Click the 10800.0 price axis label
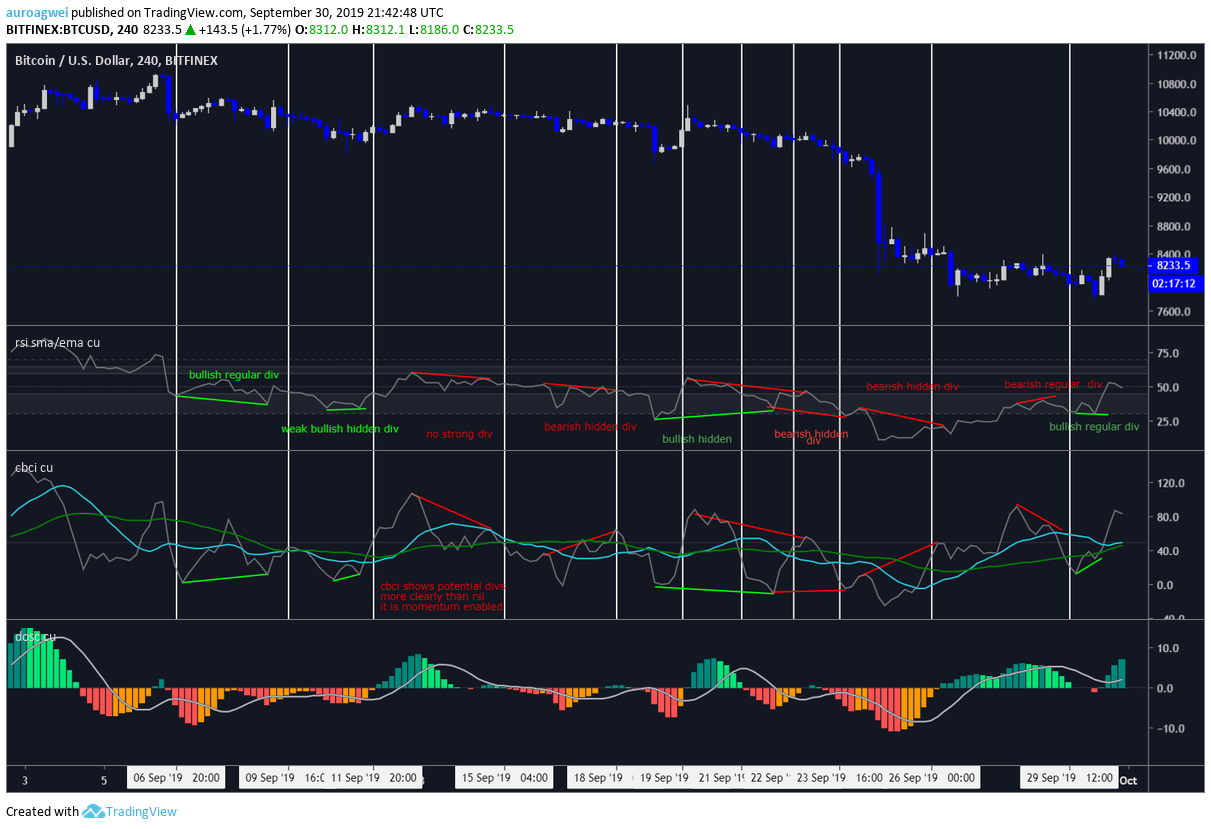The image size is (1211, 829). click(x=1174, y=84)
